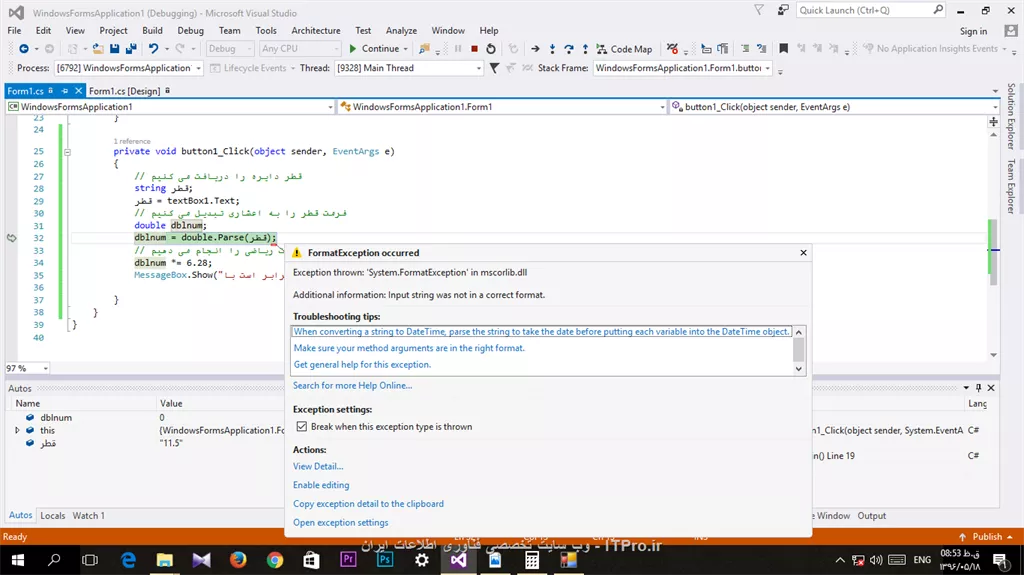
Task: Click the split editor icon above the scrollbar
Action: click(993, 122)
